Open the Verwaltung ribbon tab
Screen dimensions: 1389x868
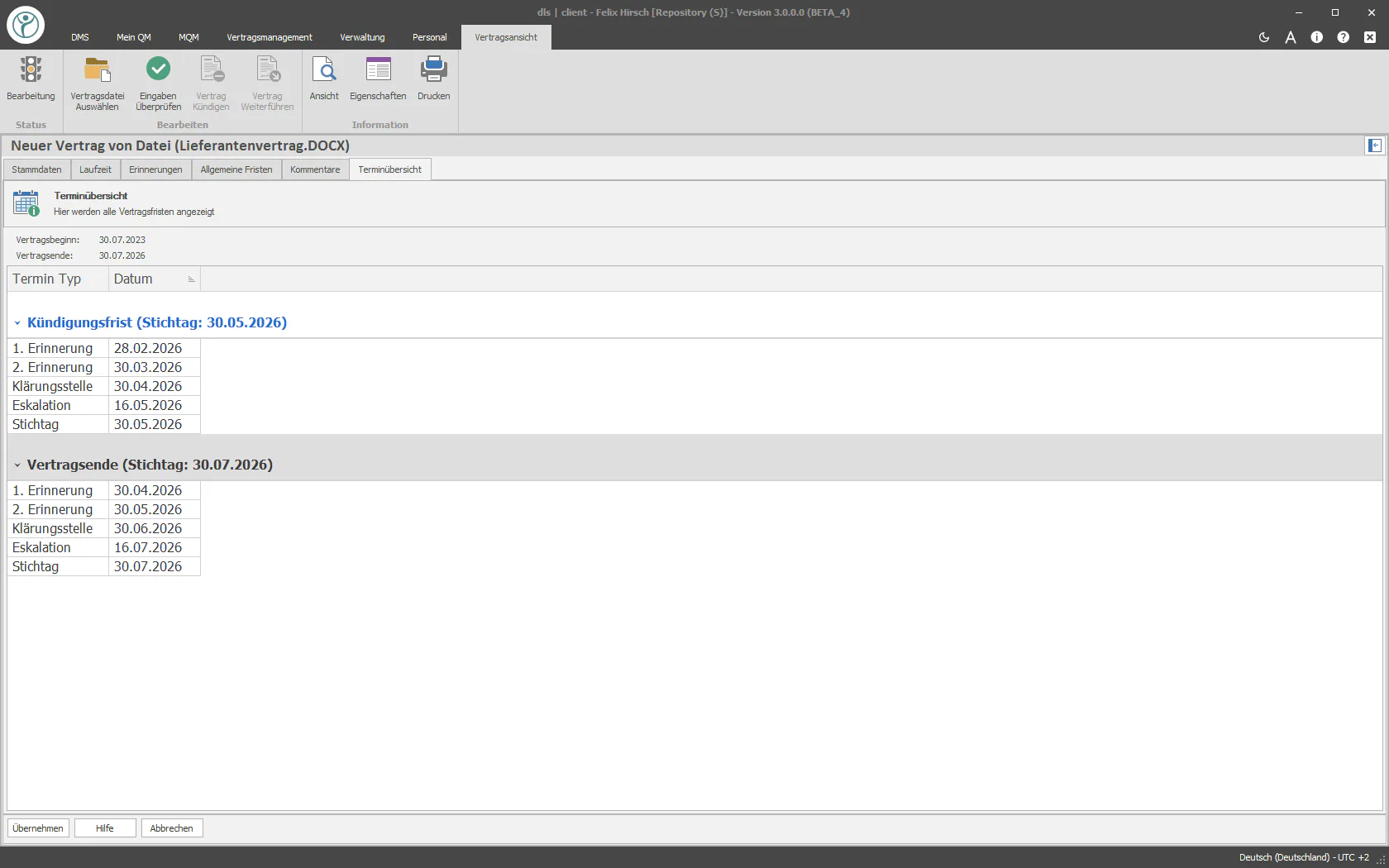pos(362,37)
